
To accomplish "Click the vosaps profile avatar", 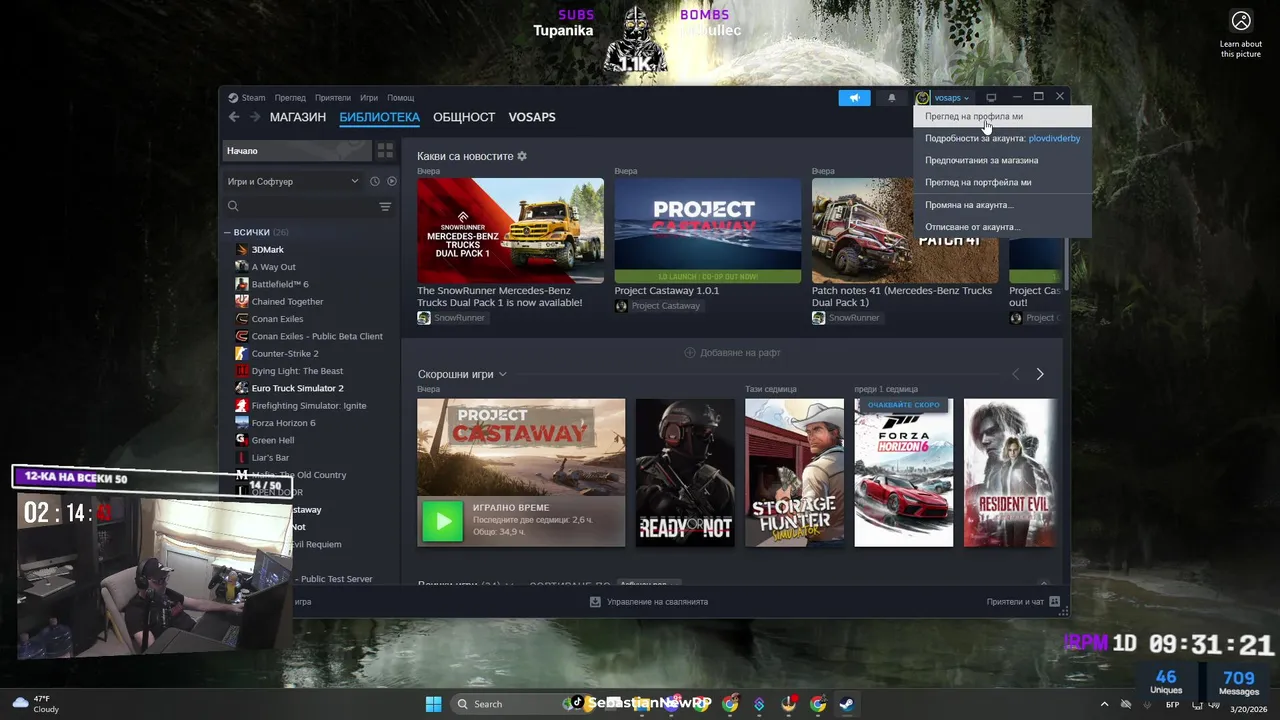I will 923,98.
